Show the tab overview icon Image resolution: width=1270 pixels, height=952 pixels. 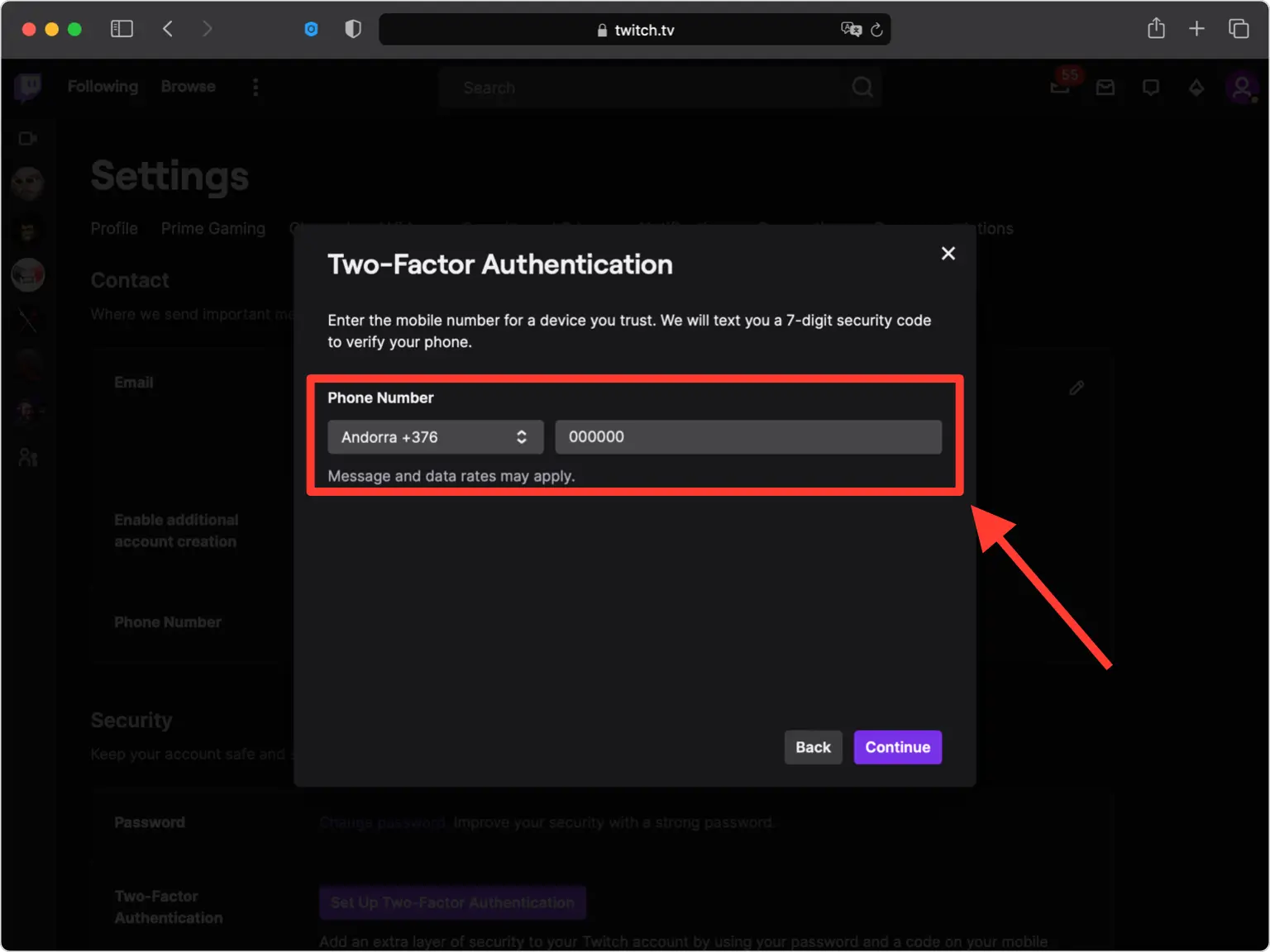(1239, 29)
